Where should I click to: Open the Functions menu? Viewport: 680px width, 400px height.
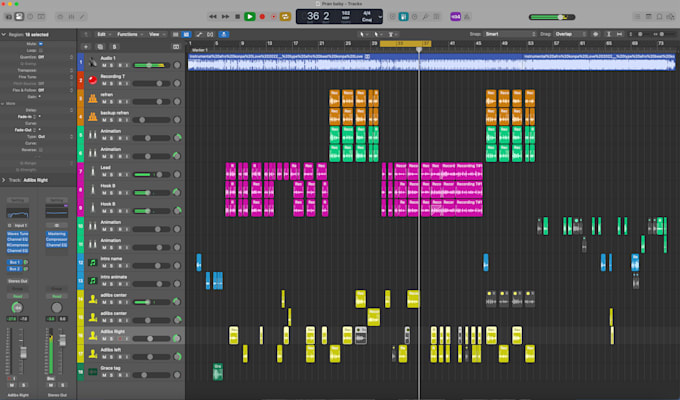(x=129, y=34)
